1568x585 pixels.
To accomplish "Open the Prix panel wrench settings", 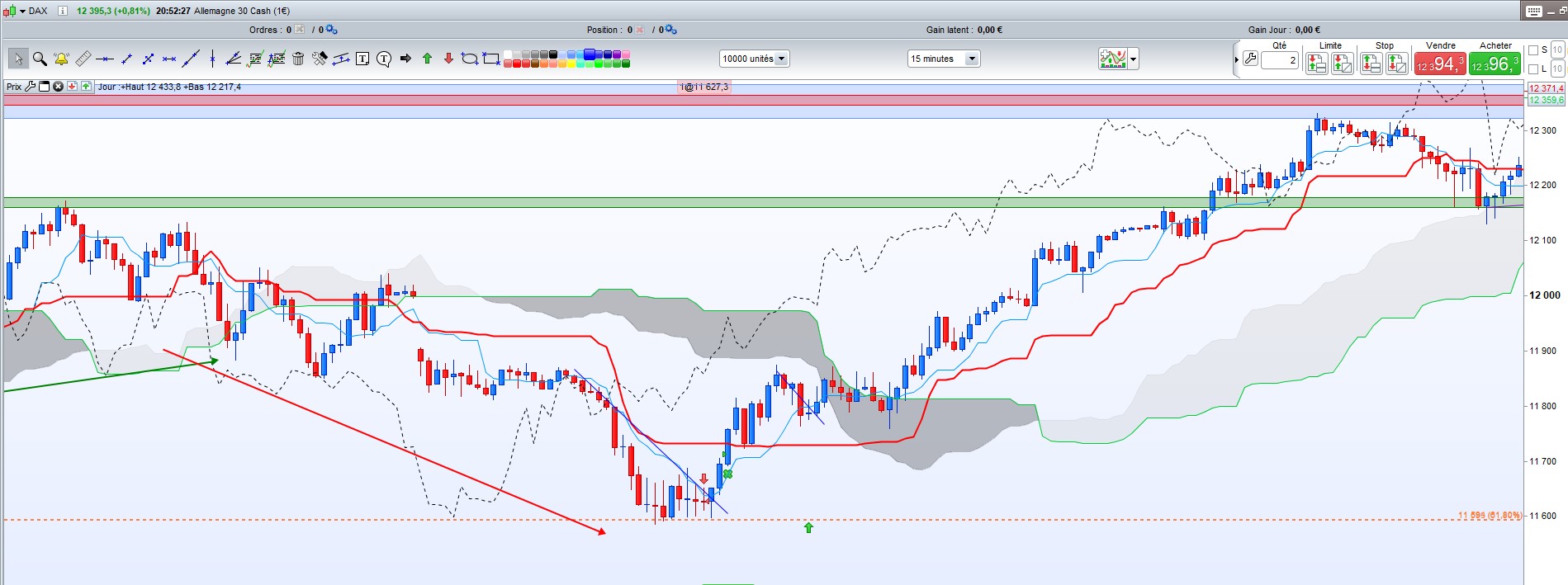I will click(x=31, y=87).
